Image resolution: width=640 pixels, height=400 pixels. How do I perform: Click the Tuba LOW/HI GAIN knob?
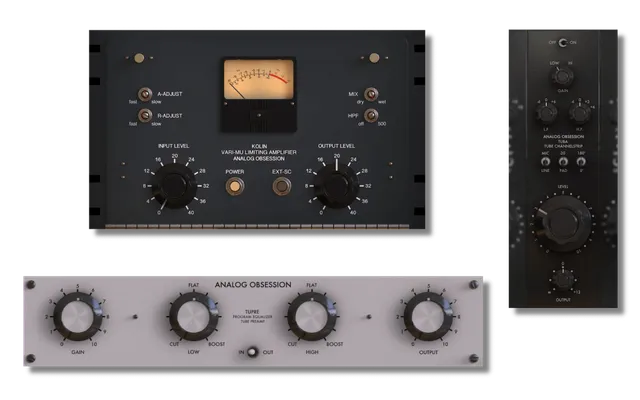(x=563, y=76)
